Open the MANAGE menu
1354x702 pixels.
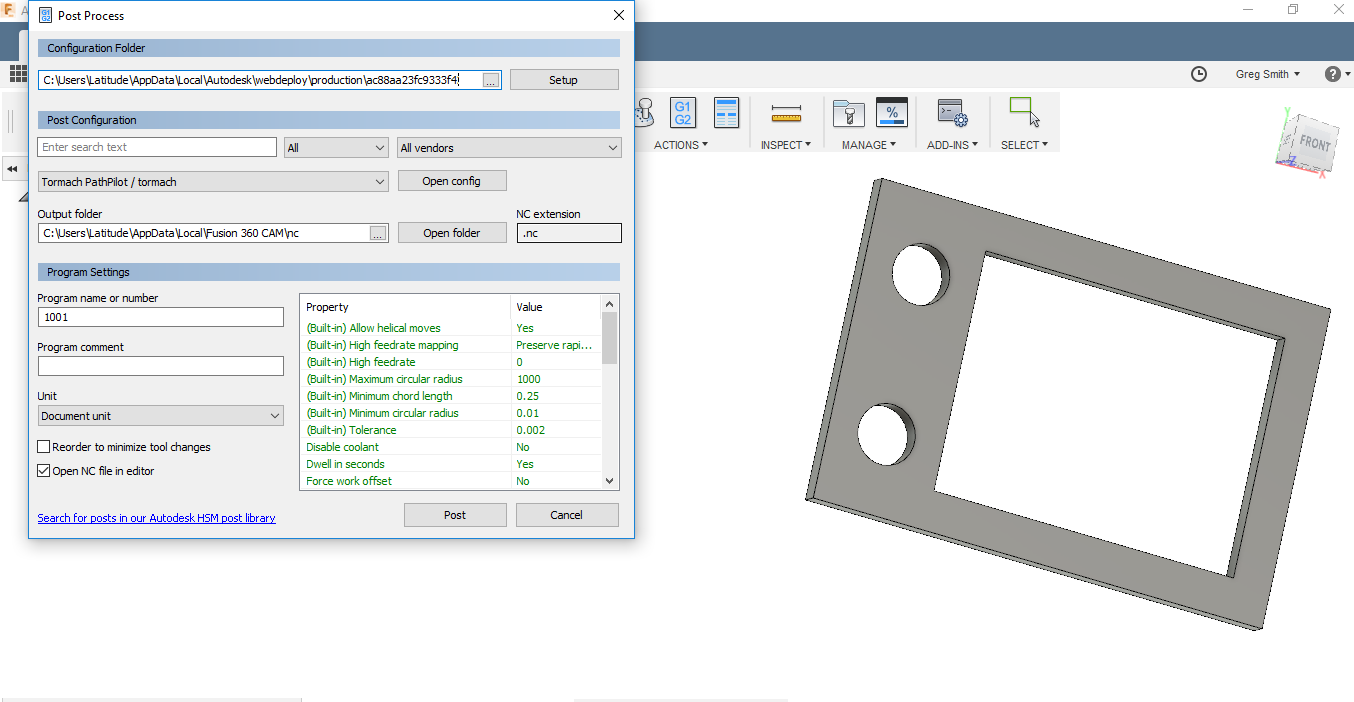coord(868,145)
